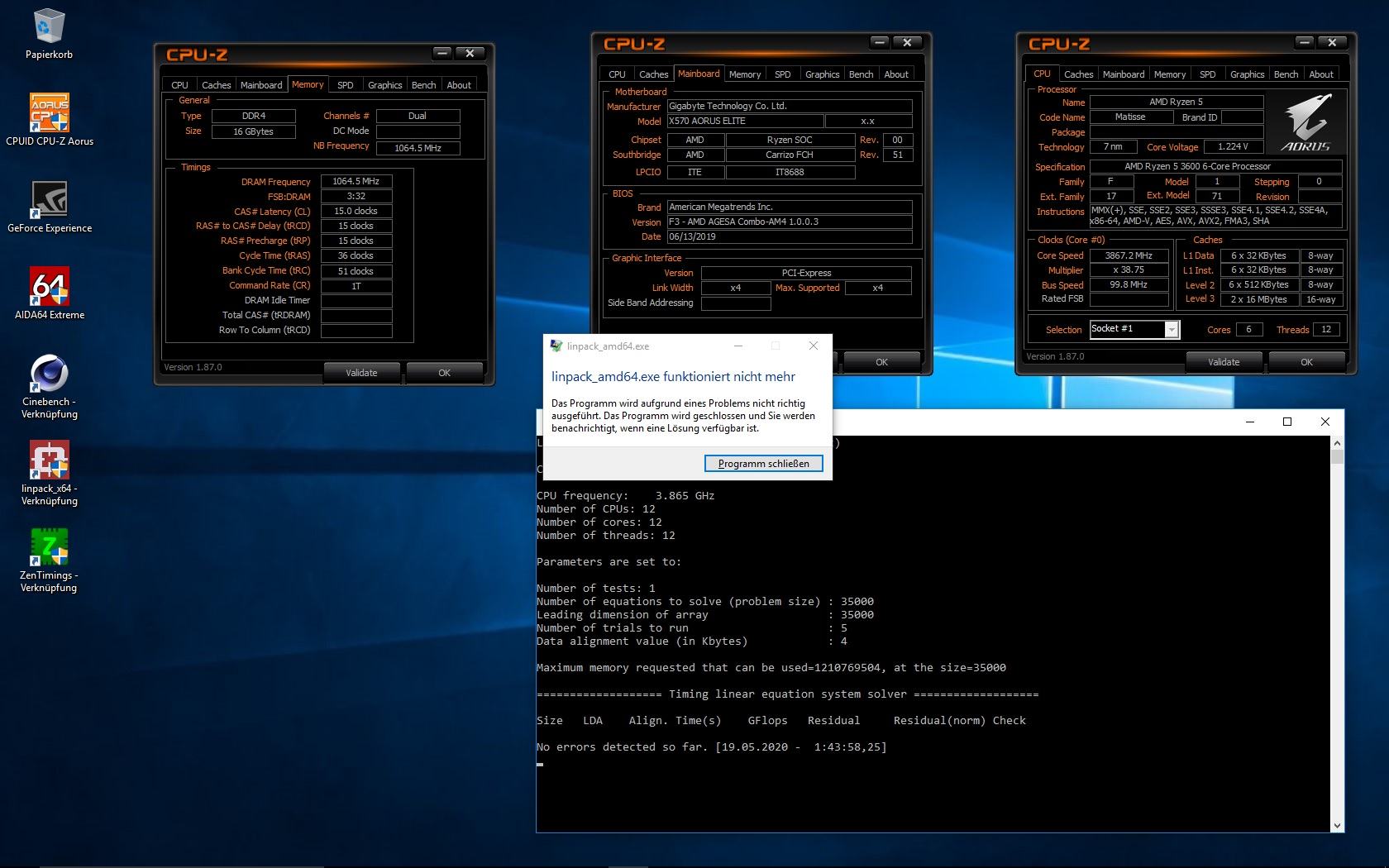The image size is (1389, 868).
Task: Open Graphics tab in the Mainboard CPU-Z window
Action: (822, 74)
